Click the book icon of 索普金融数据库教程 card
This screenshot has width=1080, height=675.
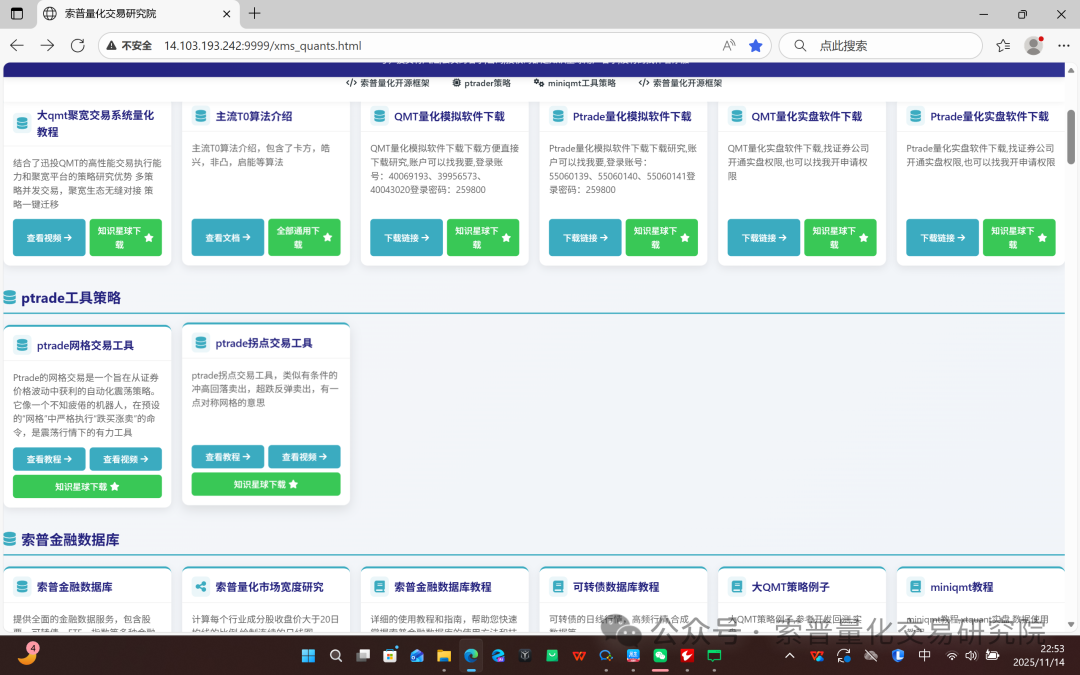click(380, 587)
